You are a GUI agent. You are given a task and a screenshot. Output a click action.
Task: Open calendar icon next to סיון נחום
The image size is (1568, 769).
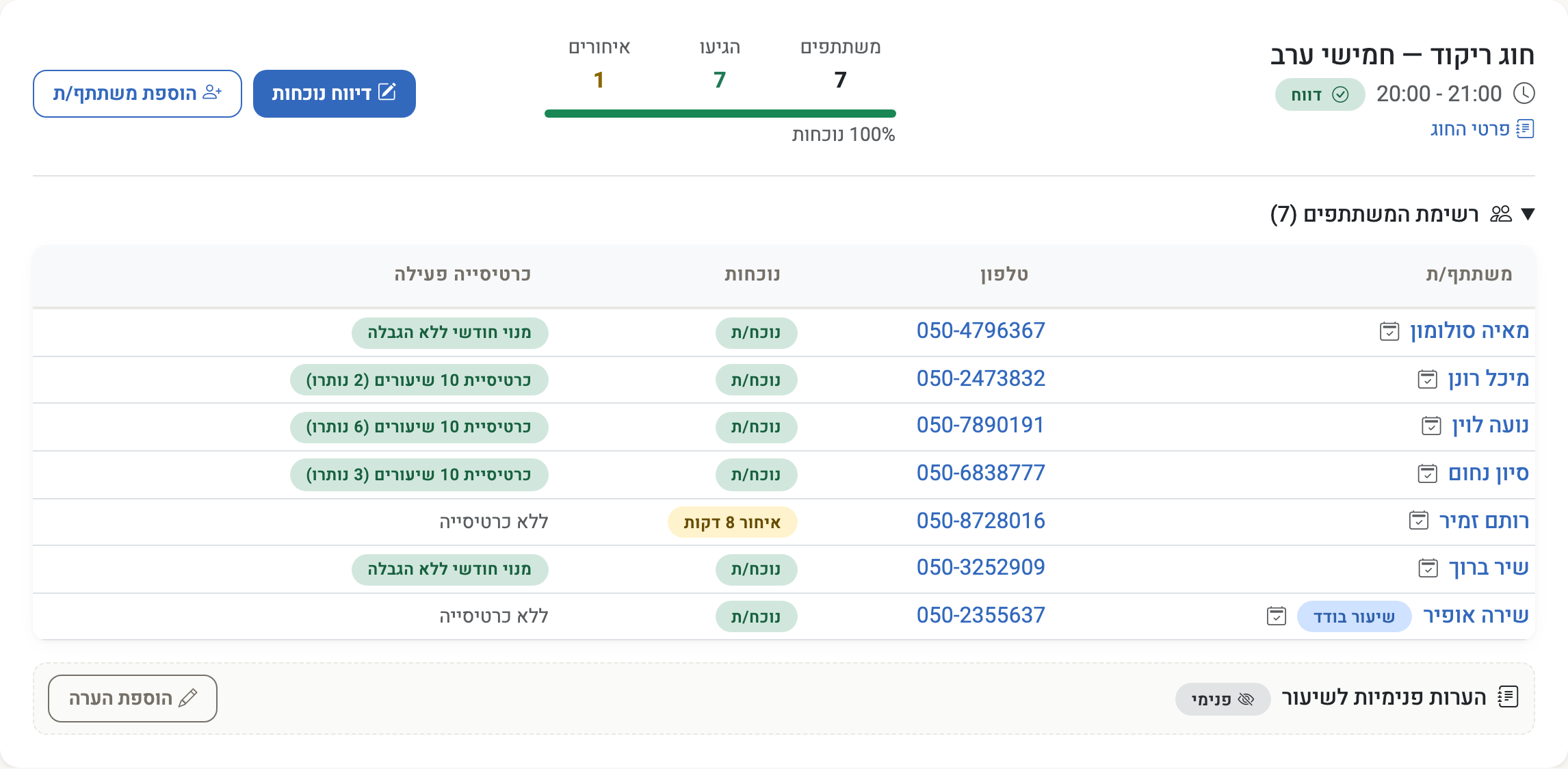[1427, 473]
